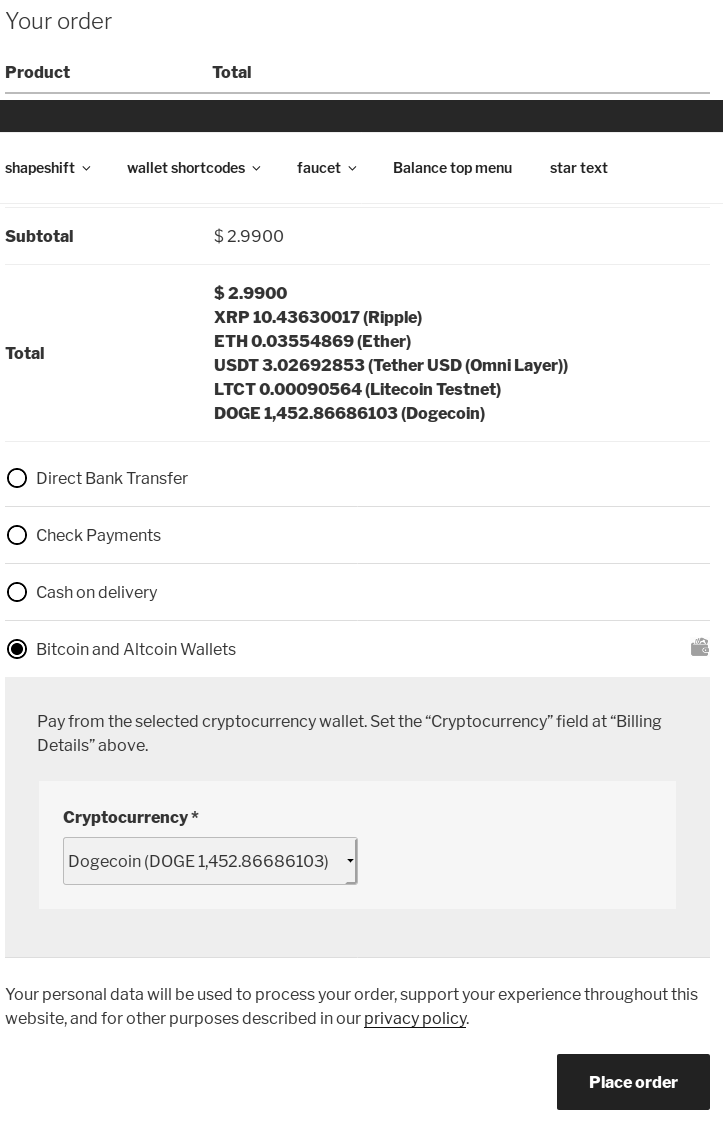
Task: Expand the wallet shortcodes menu
Action: coord(193,168)
